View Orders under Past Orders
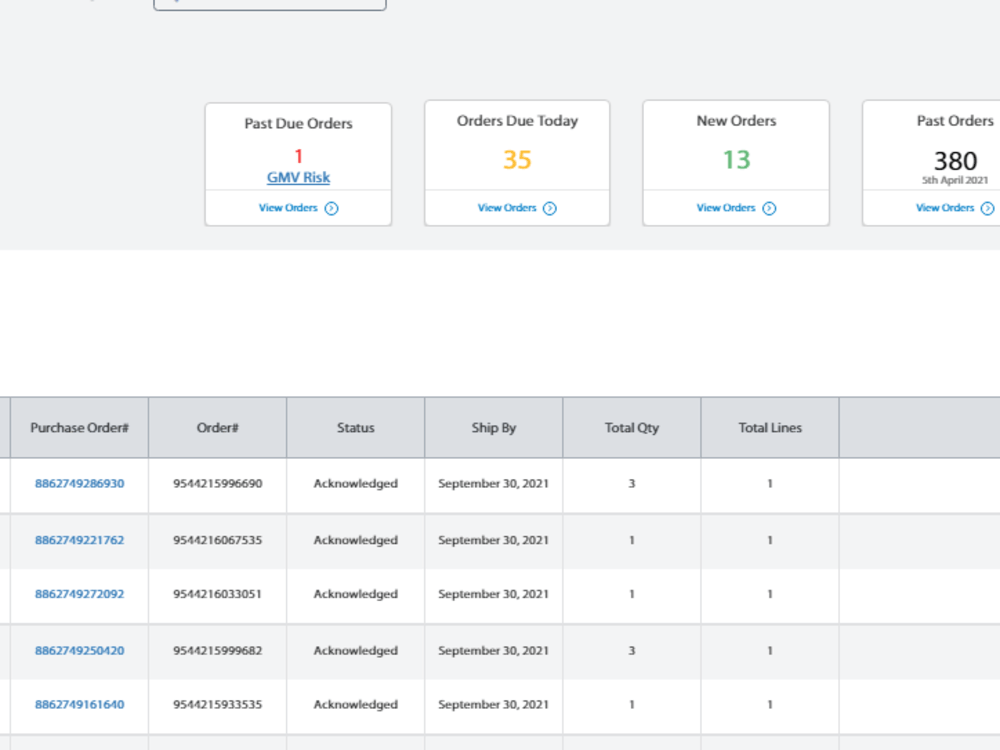 click(x=945, y=208)
